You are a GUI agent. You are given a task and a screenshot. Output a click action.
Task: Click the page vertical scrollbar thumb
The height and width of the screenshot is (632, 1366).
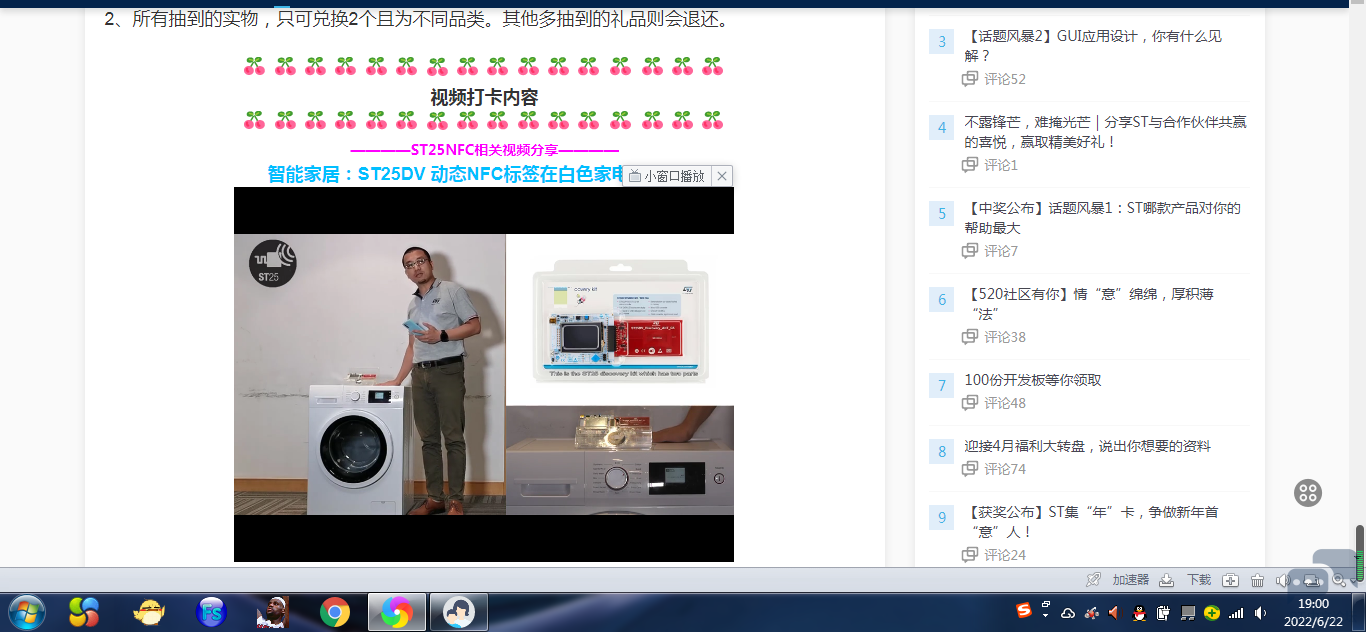click(x=1360, y=553)
